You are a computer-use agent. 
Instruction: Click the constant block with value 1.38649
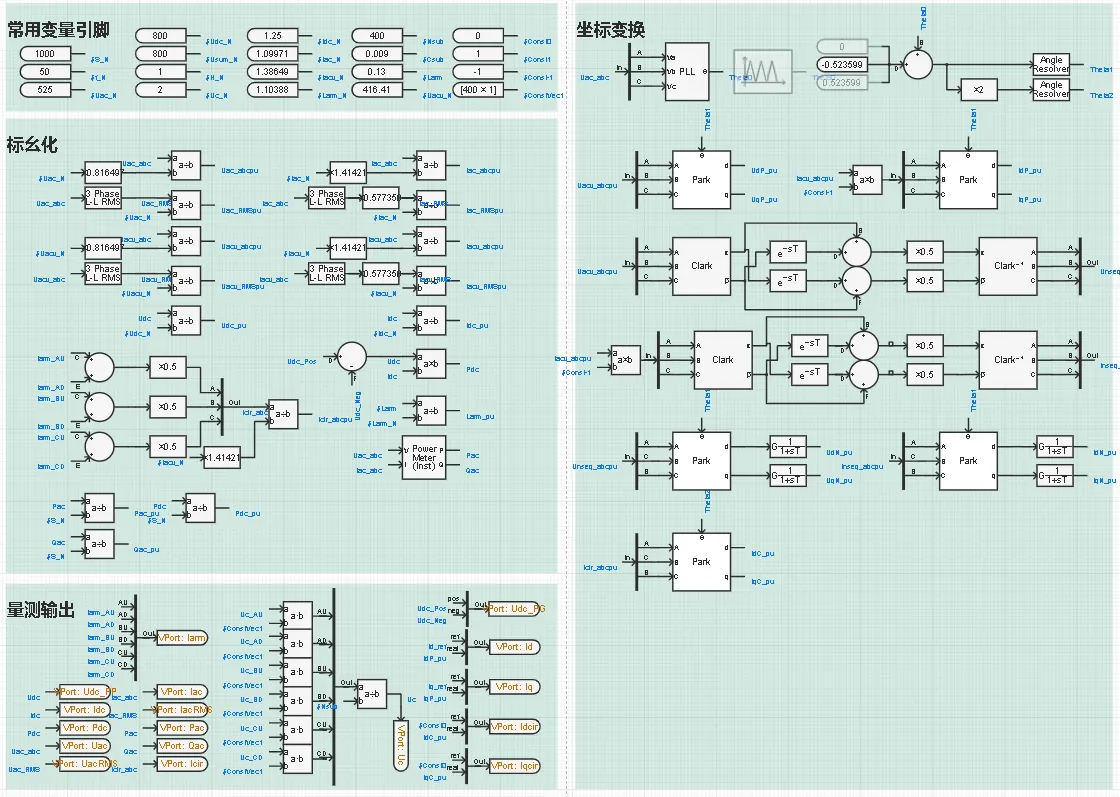[x=272, y=72]
